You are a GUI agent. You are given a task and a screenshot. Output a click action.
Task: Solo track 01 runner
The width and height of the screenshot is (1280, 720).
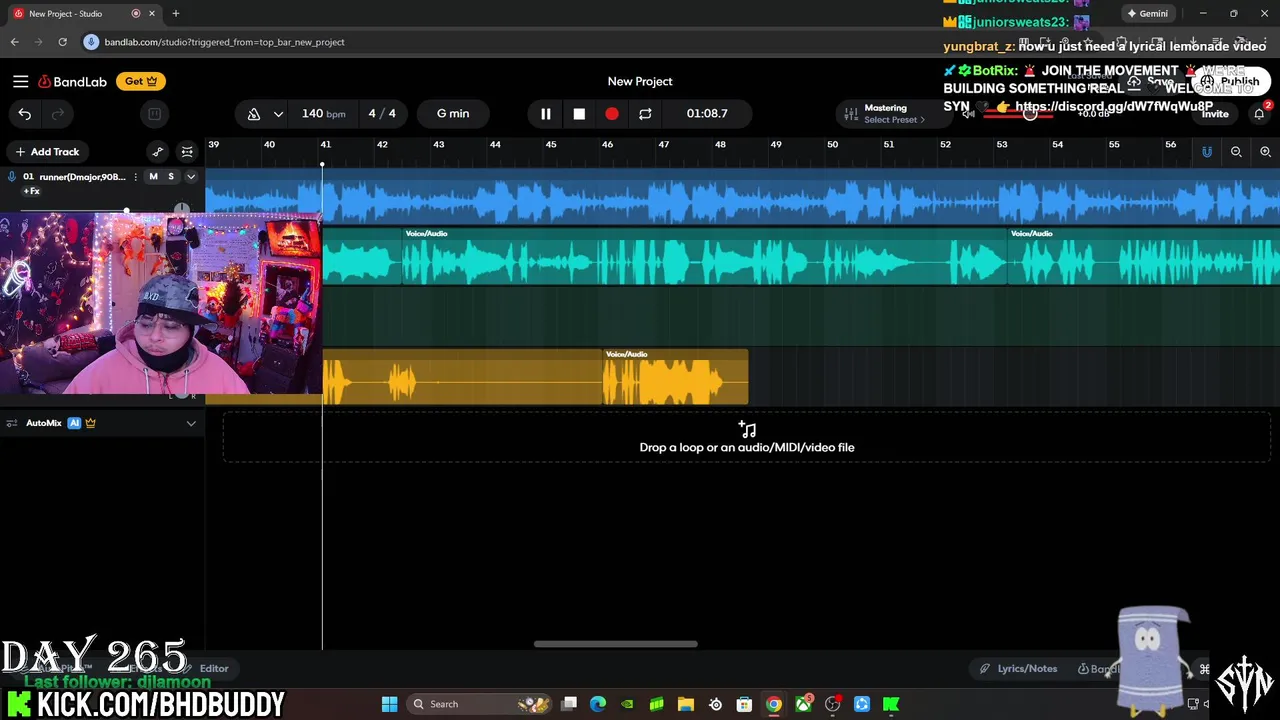click(x=171, y=177)
